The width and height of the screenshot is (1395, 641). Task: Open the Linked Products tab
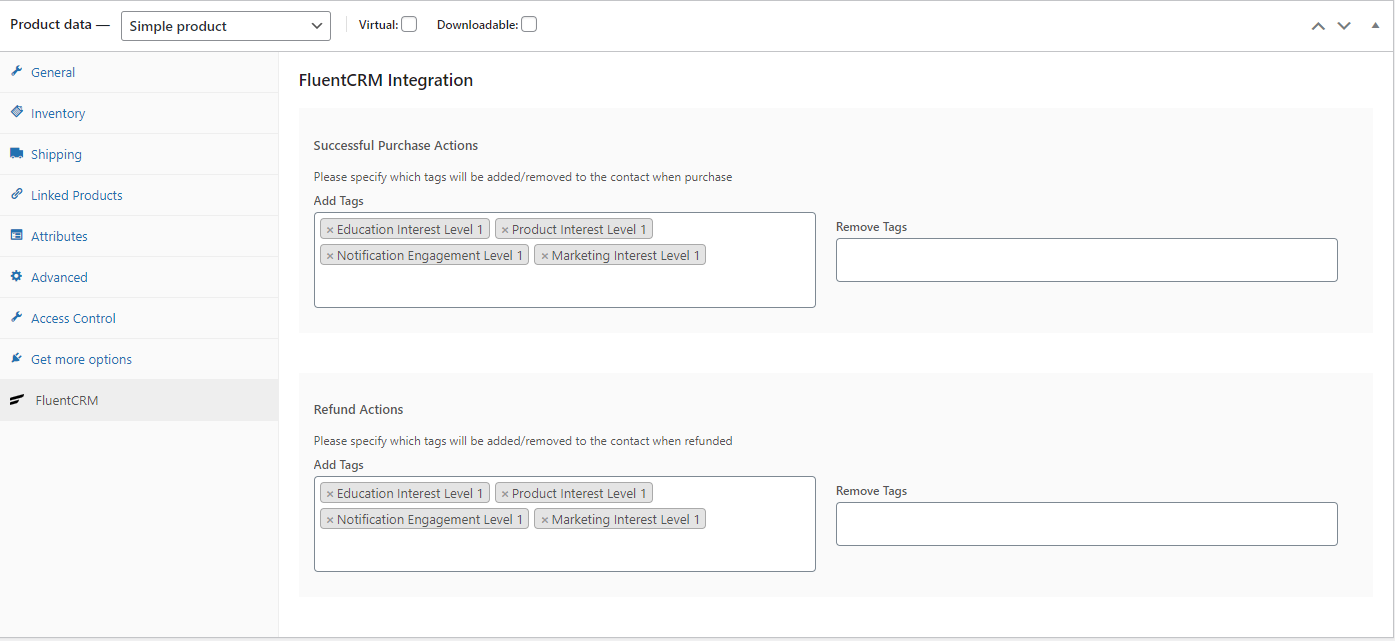click(x=139, y=195)
